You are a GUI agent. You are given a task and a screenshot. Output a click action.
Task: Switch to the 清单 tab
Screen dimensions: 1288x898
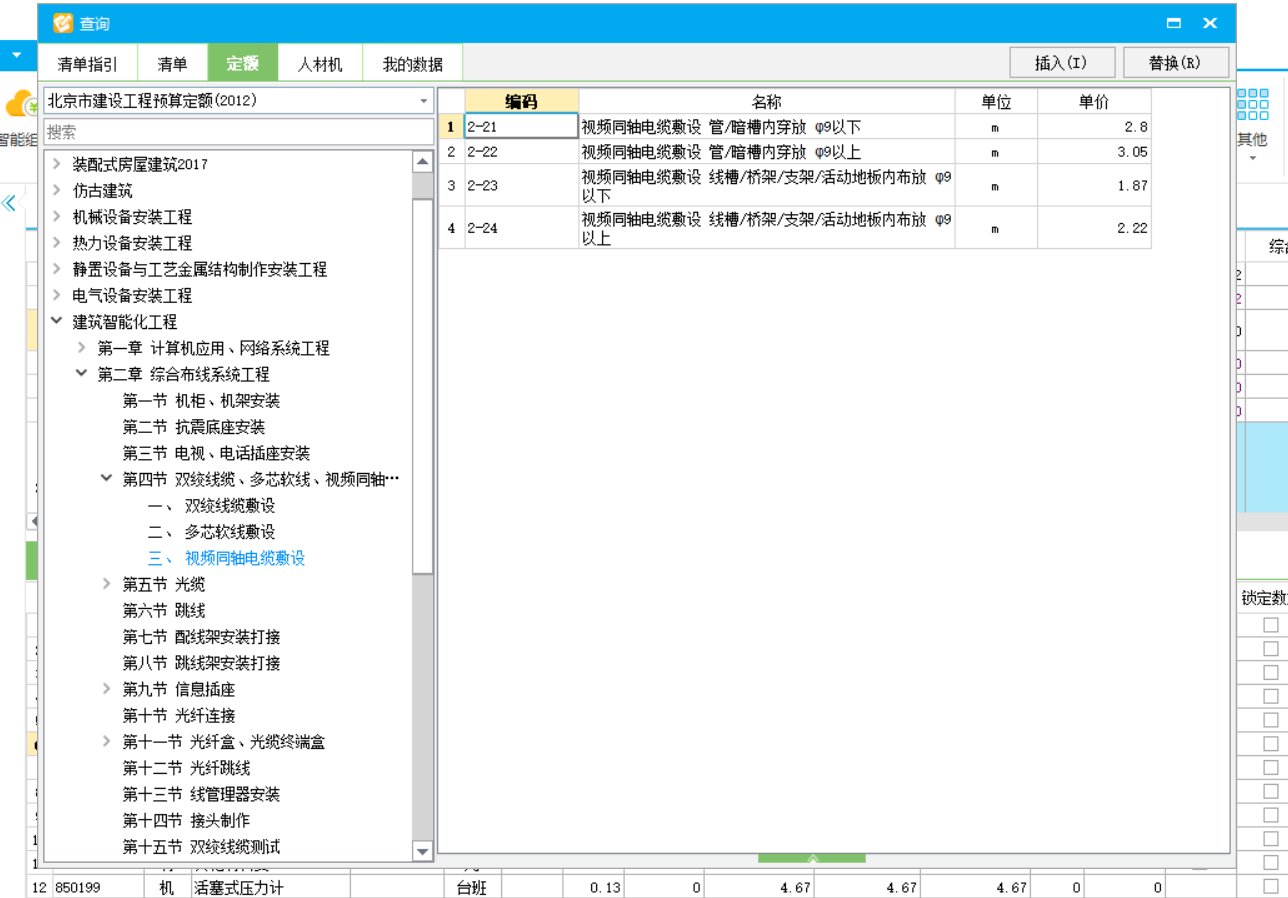[x=172, y=64]
